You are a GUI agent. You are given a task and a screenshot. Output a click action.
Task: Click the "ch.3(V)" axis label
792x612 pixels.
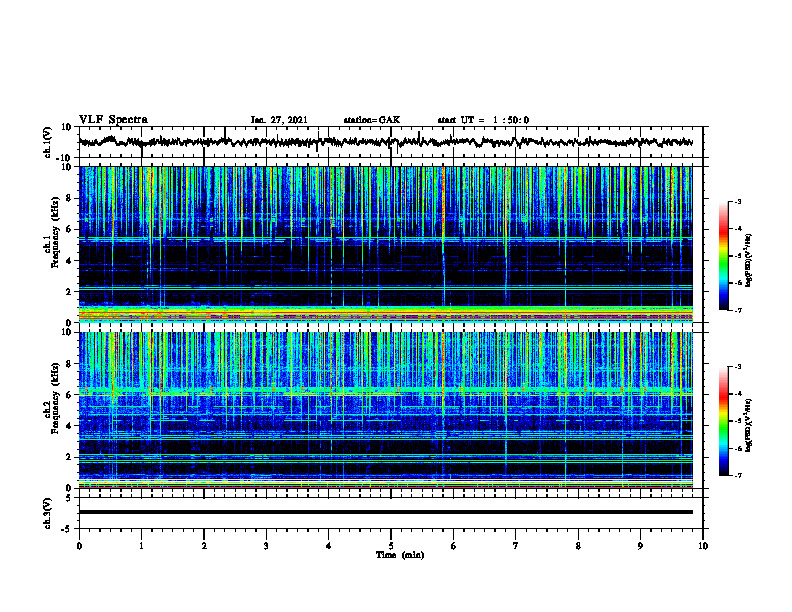(47, 513)
